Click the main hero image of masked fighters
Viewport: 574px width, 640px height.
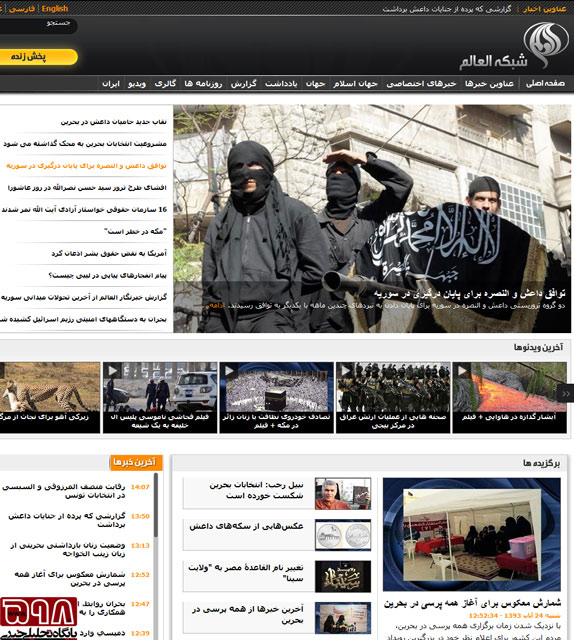(372, 218)
